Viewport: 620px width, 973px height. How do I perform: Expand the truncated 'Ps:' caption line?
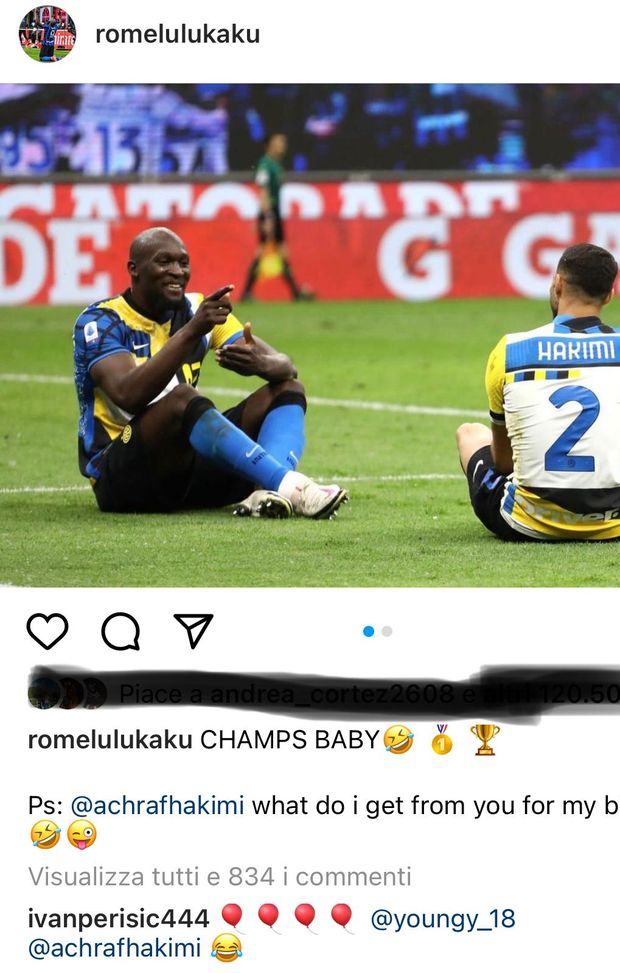323,805
